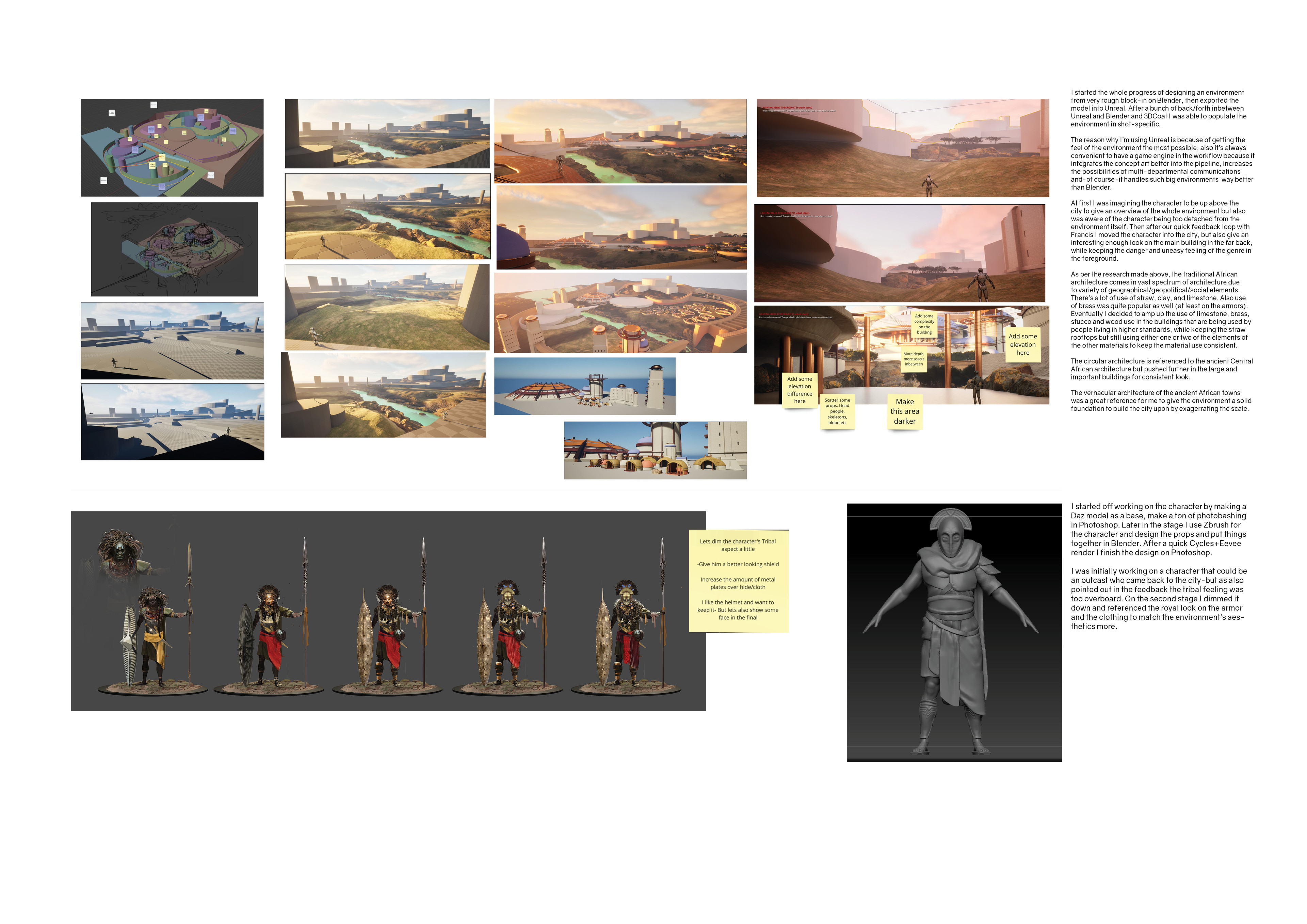Image resolution: width=1307 pixels, height=924 pixels.
Task: Click the 'Add some elevation difference here' note
Action: (x=800, y=391)
